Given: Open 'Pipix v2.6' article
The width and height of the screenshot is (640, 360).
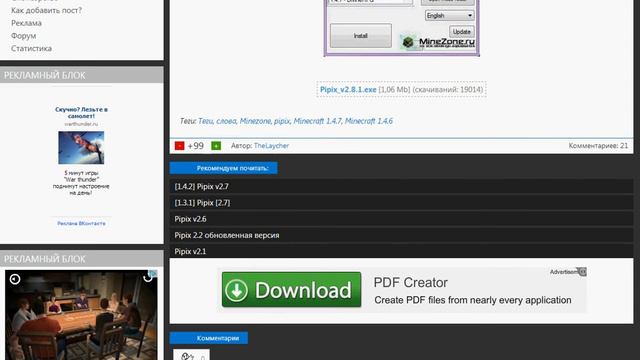Looking at the screenshot, I should click(401, 219).
